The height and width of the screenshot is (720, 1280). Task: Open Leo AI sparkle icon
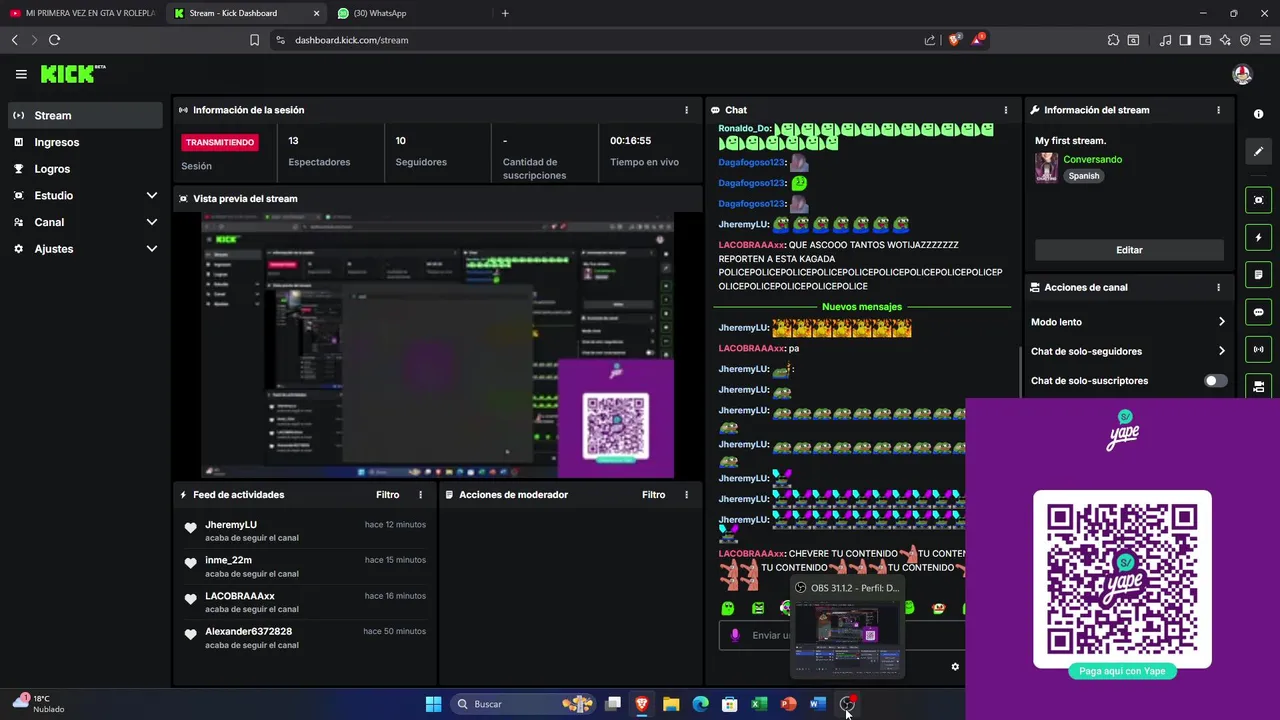pyautogui.click(x=1225, y=40)
